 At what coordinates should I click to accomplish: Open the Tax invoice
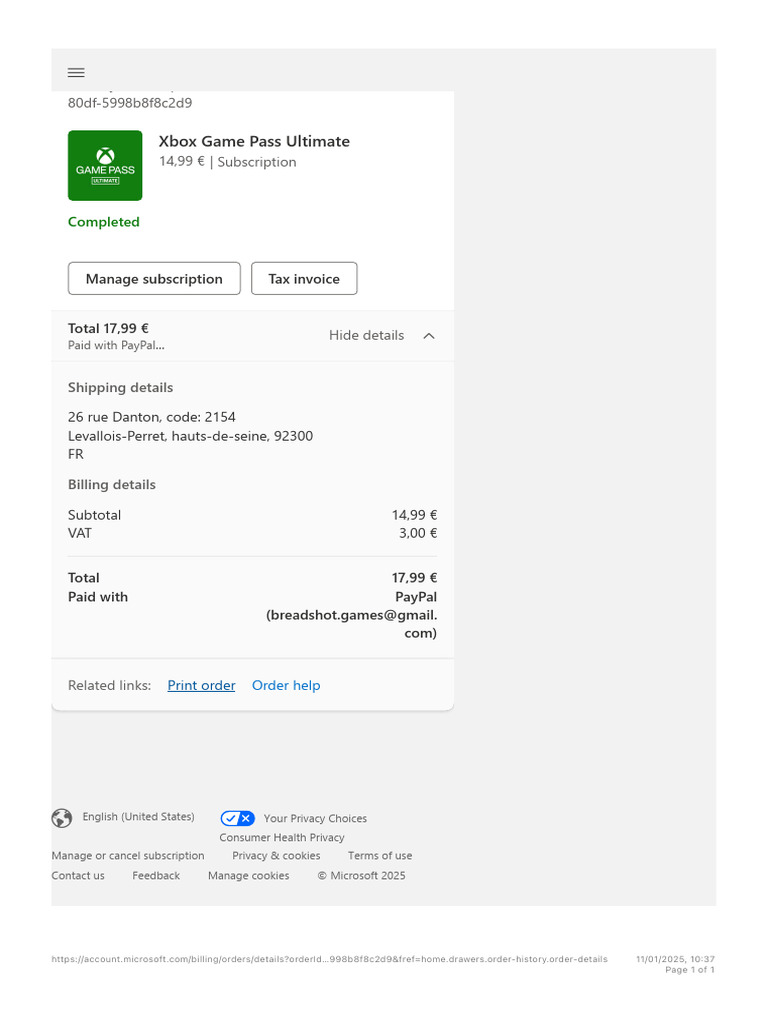coord(304,279)
